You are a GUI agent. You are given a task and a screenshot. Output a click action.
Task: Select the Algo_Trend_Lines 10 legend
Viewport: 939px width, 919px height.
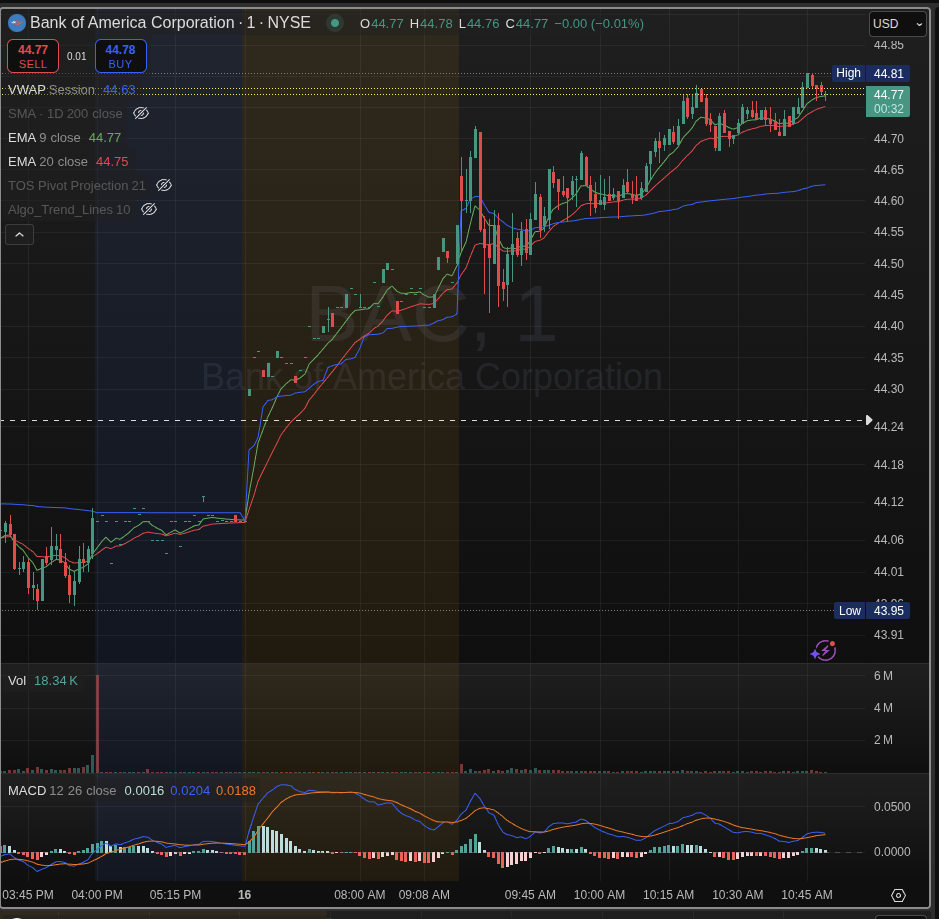click(69, 210)
